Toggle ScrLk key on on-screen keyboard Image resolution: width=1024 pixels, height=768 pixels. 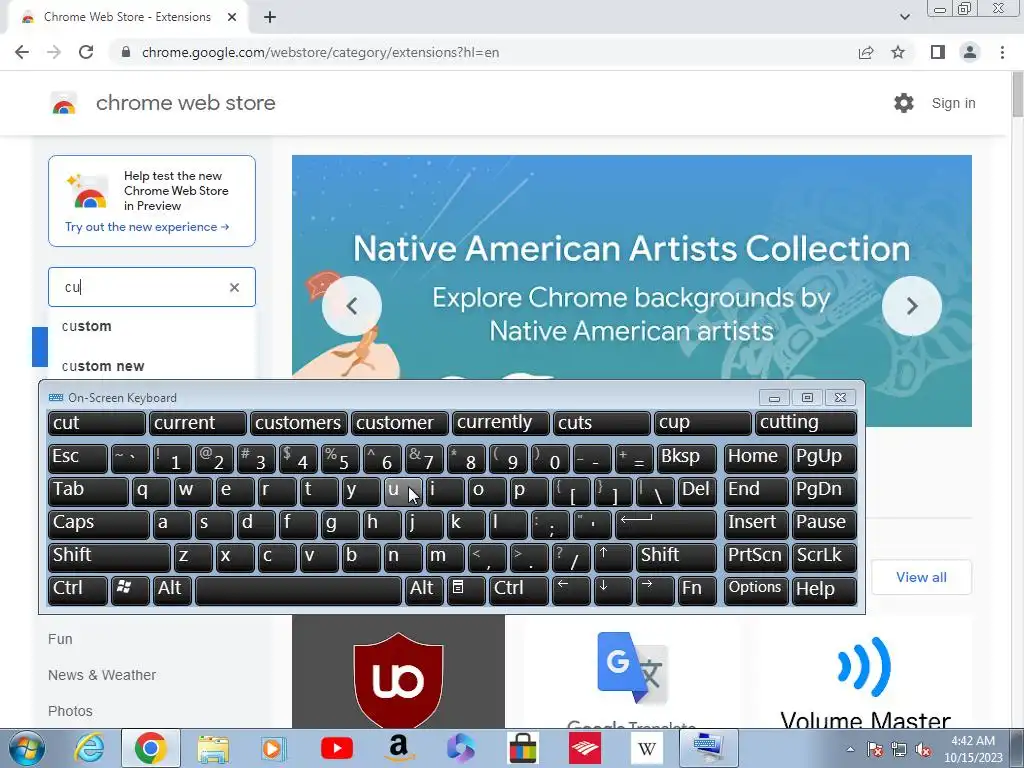point(824,557)
